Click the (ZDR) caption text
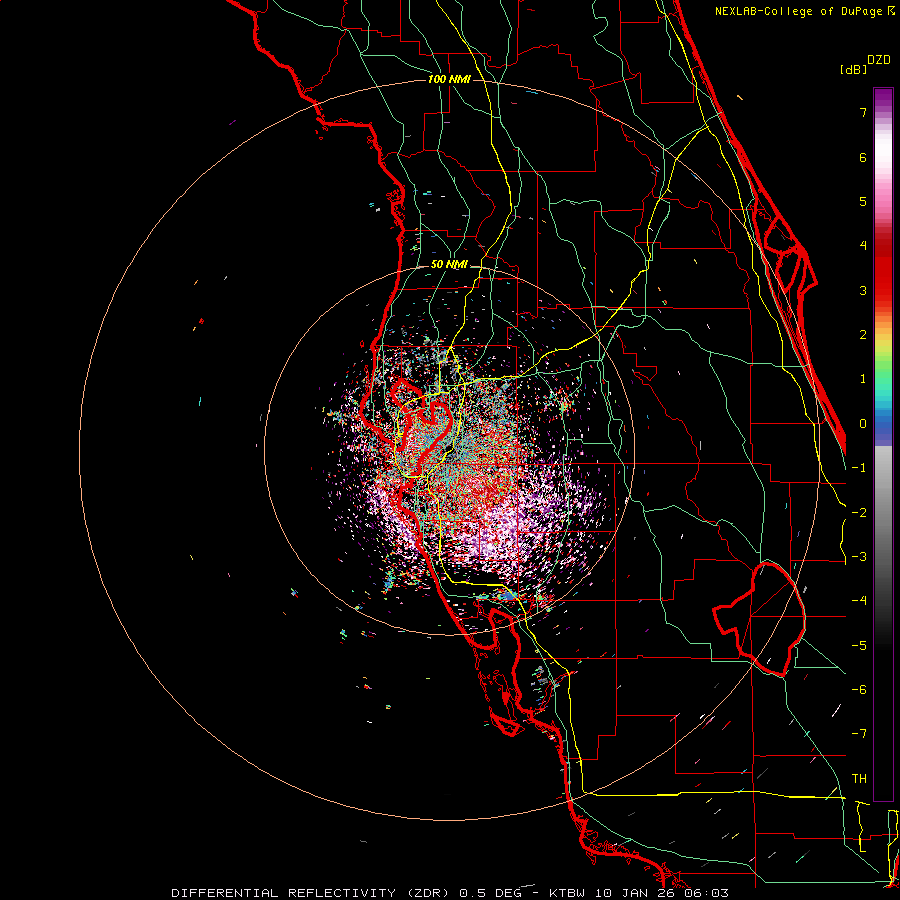 pos(429,893)
